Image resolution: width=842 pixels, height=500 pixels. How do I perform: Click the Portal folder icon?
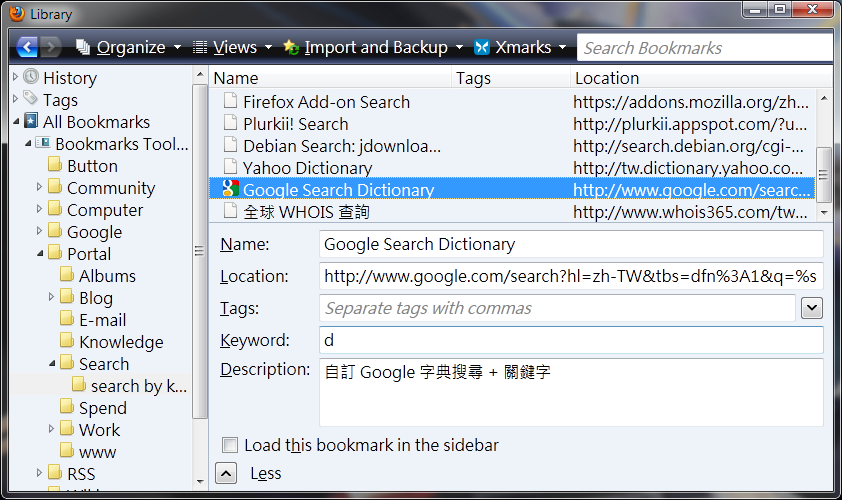(55, 252)
